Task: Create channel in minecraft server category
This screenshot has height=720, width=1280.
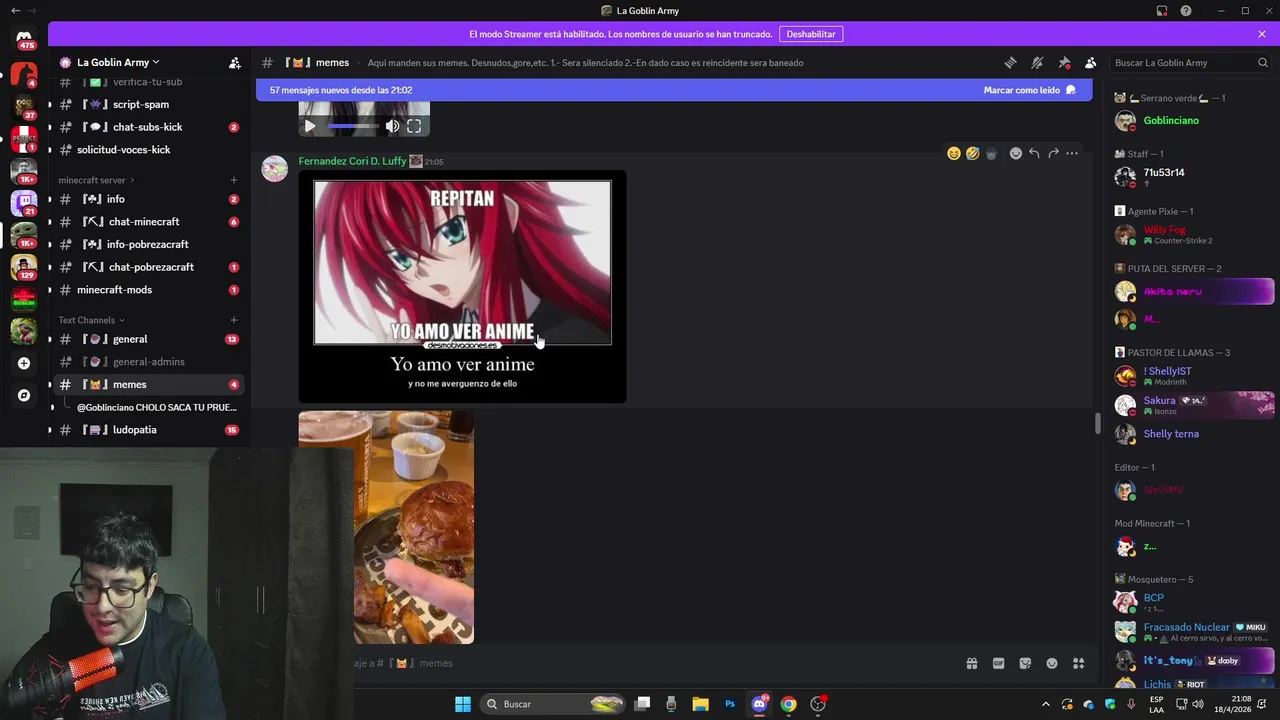Action: point(234,180)
